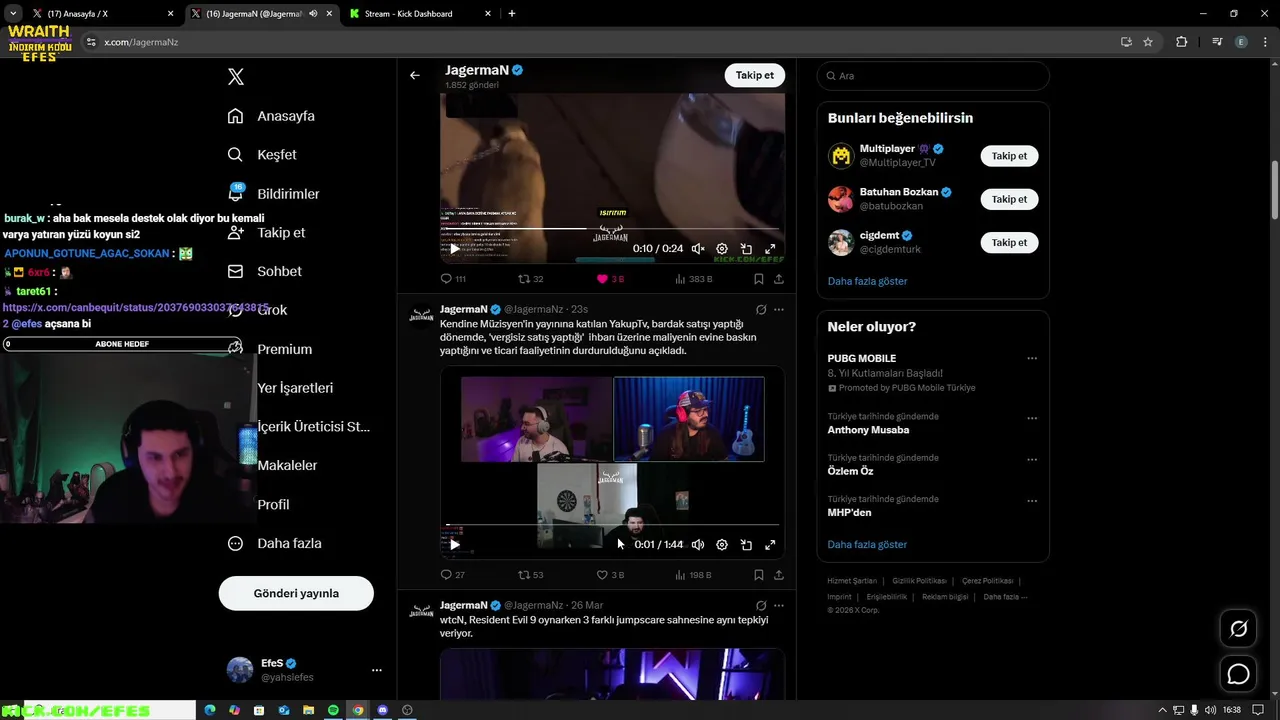
Task: Unlike the top post heart
Action: pyautogui.click(x=602, y=279)
